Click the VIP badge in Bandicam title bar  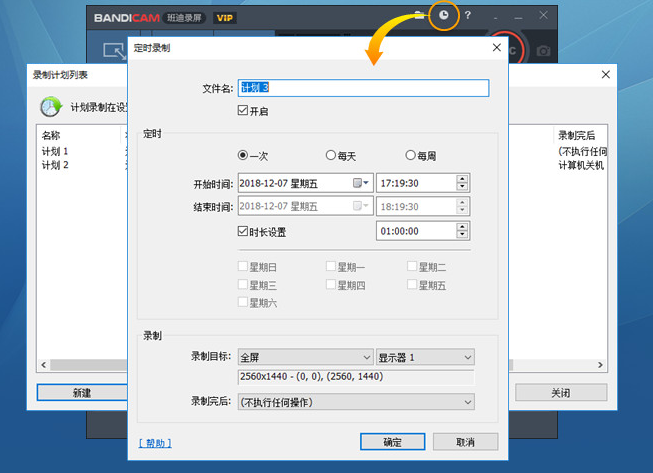click(225, 18)
